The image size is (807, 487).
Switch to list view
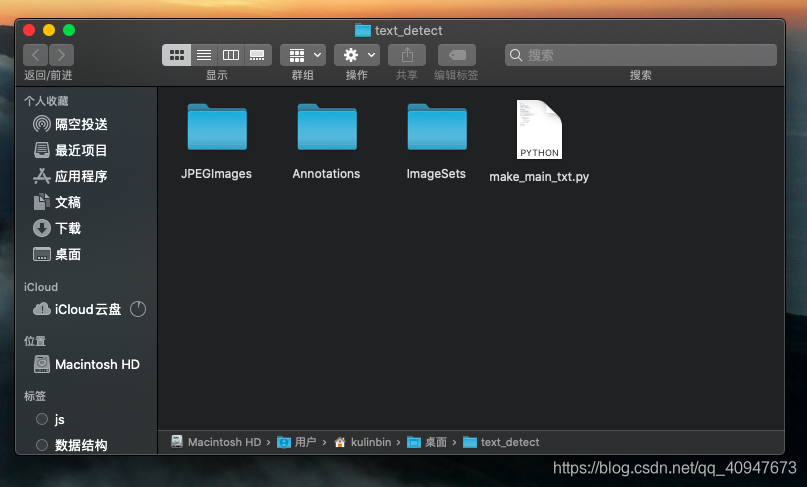pyautogui.click(x=204, y=55)
